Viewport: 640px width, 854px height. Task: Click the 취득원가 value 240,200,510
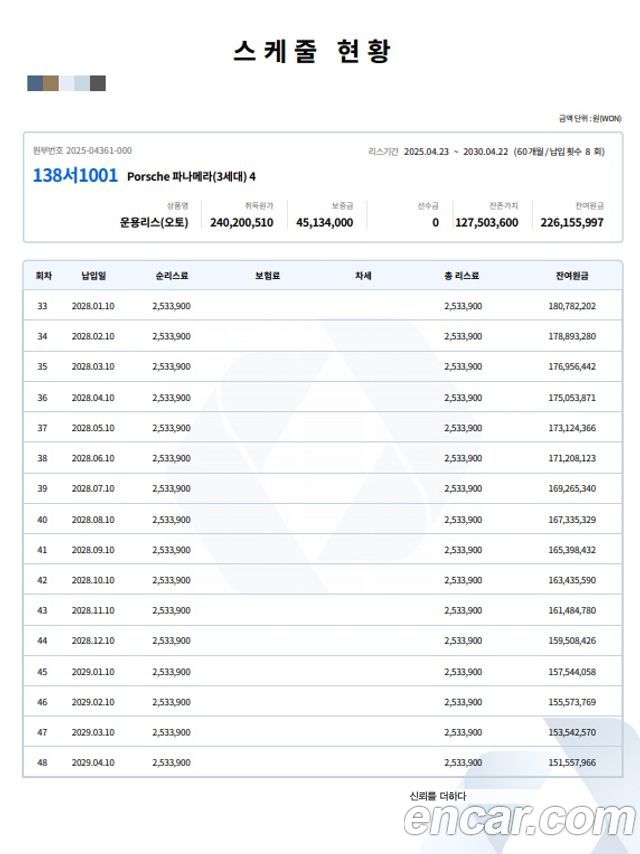tap(242, 223)
